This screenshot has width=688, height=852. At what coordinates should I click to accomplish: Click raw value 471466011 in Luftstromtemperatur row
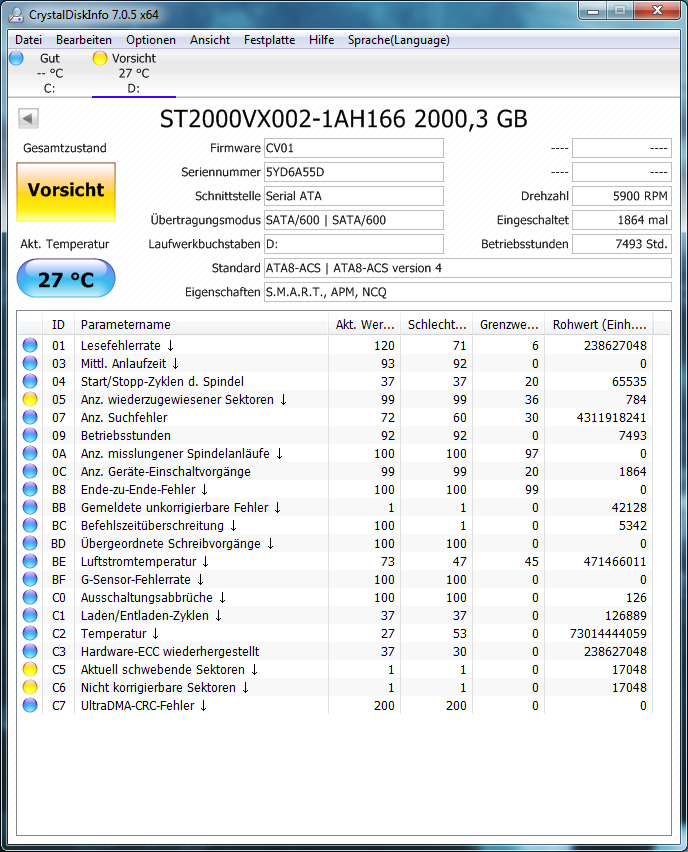[x=615, y=561]
